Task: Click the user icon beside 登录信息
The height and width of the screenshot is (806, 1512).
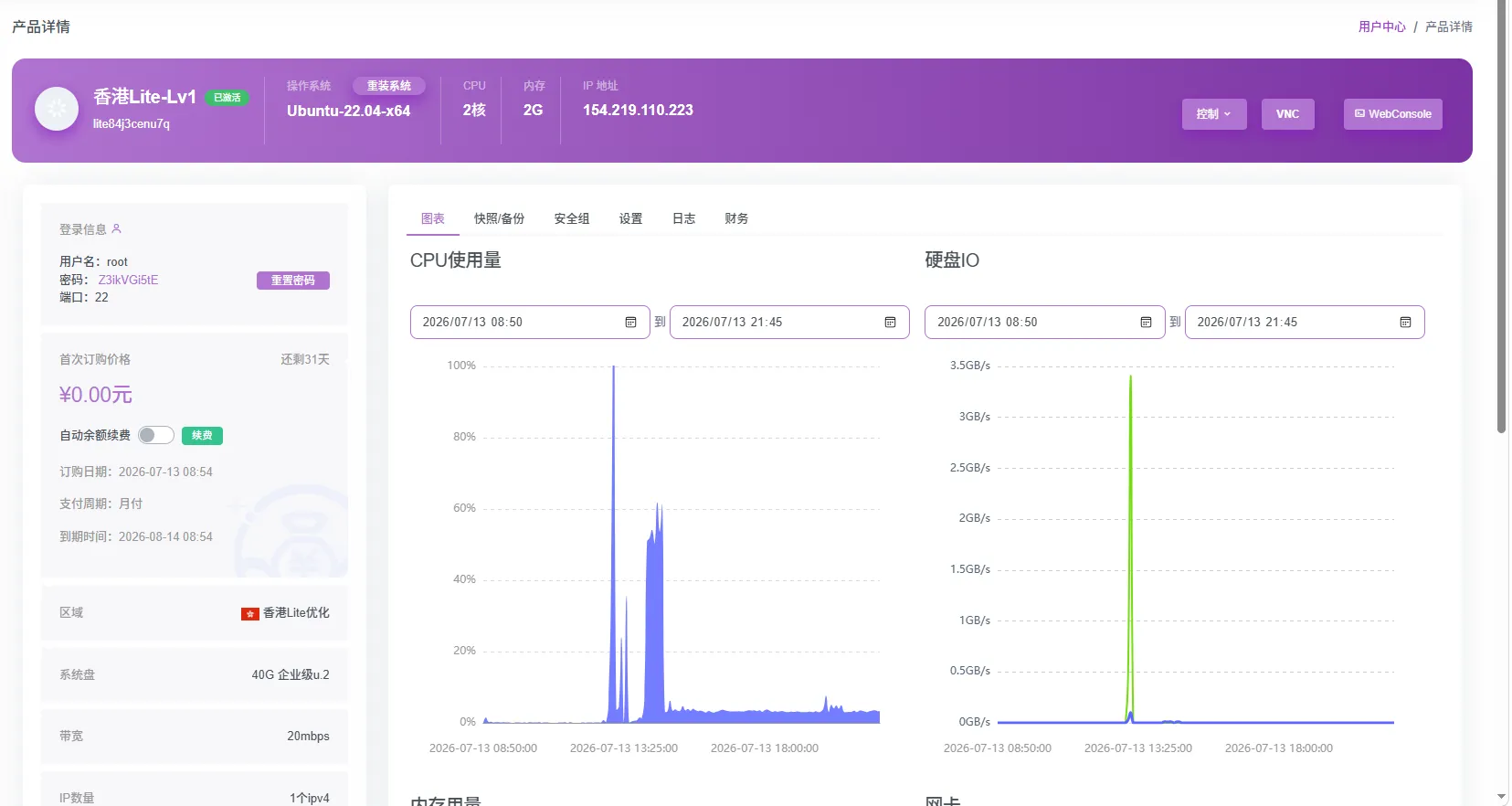Action: pos(116,228)
